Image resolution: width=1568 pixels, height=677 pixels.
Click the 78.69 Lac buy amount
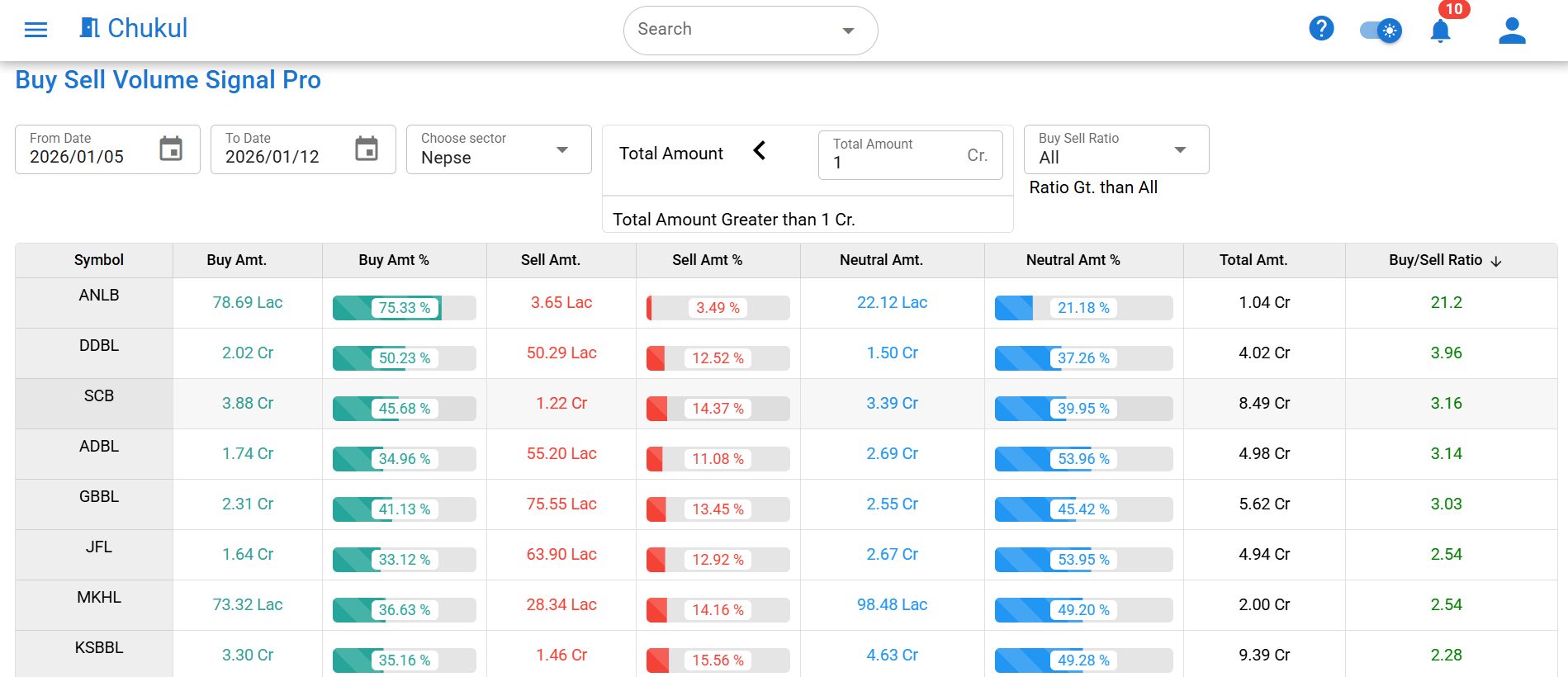point(248,302)
